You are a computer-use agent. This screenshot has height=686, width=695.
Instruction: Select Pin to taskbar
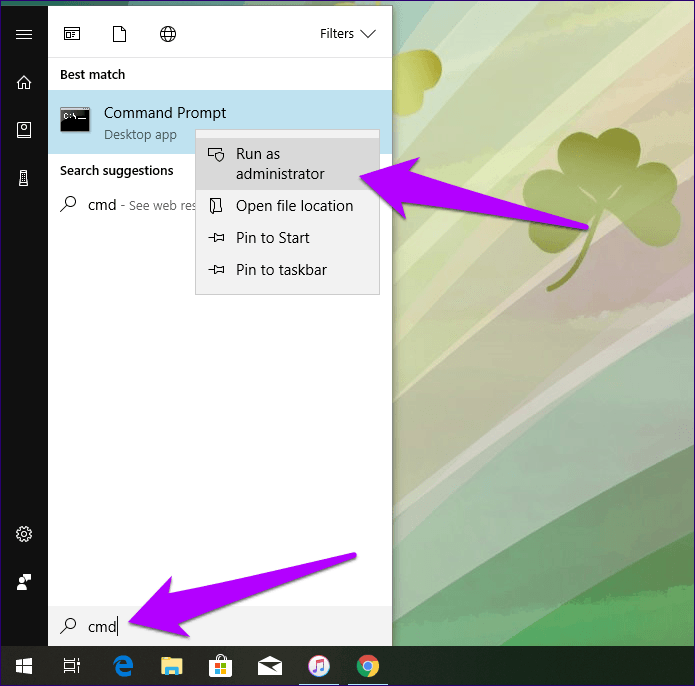(287, 270)
